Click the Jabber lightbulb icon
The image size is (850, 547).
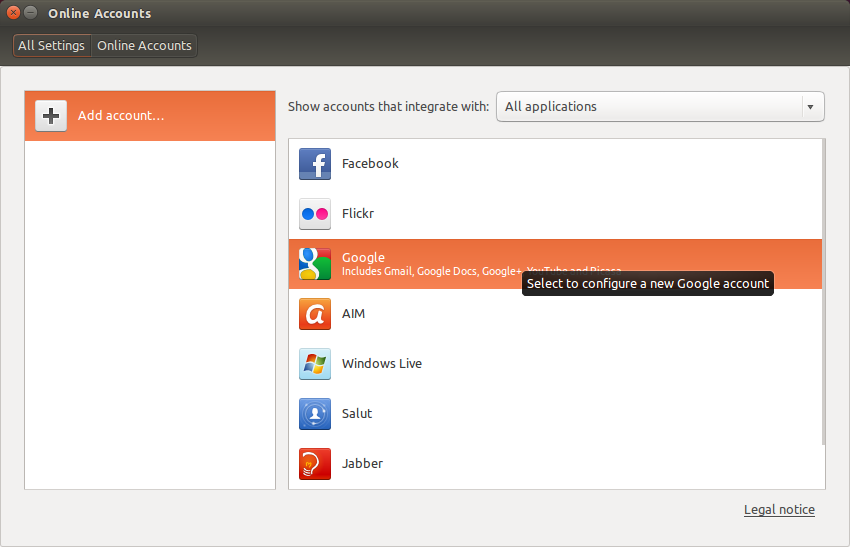click(x=314, y=464)
